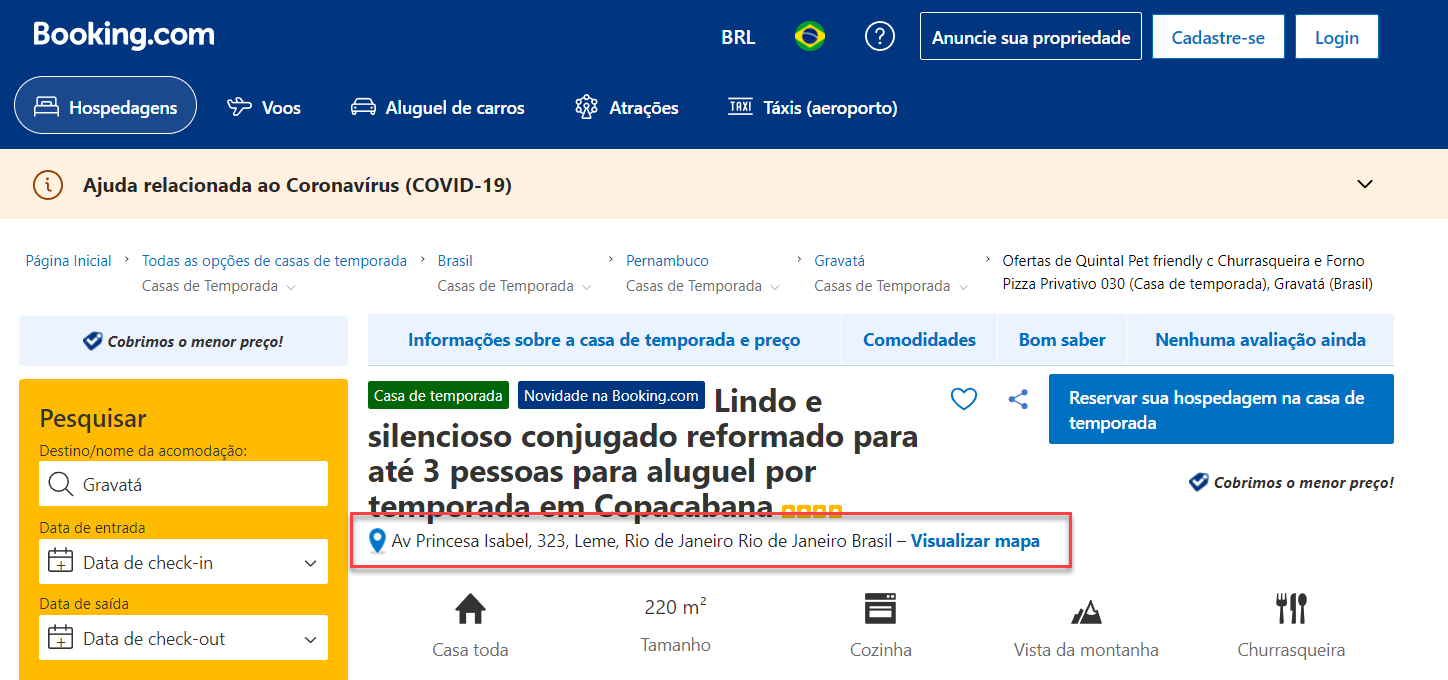The height and width of the screenshot is (680, 1448).
Task: Click the check-in calendar icon
Action: (61, 561)
